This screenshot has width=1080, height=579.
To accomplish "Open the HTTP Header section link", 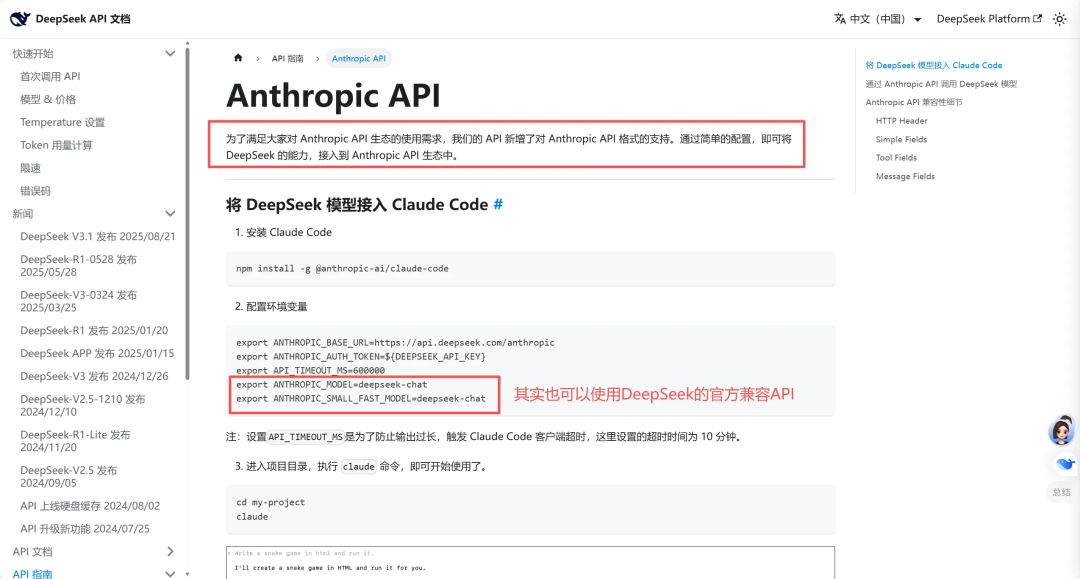I will pyautogui.click(x=903, y=120).
